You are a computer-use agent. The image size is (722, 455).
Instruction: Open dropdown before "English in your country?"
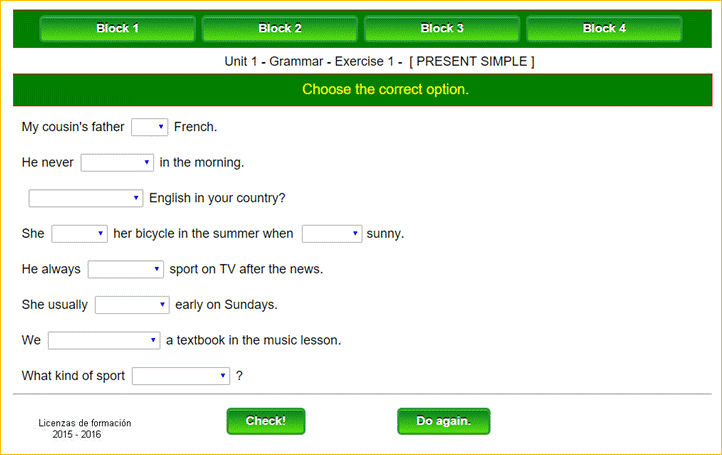[x=86, y=198]
